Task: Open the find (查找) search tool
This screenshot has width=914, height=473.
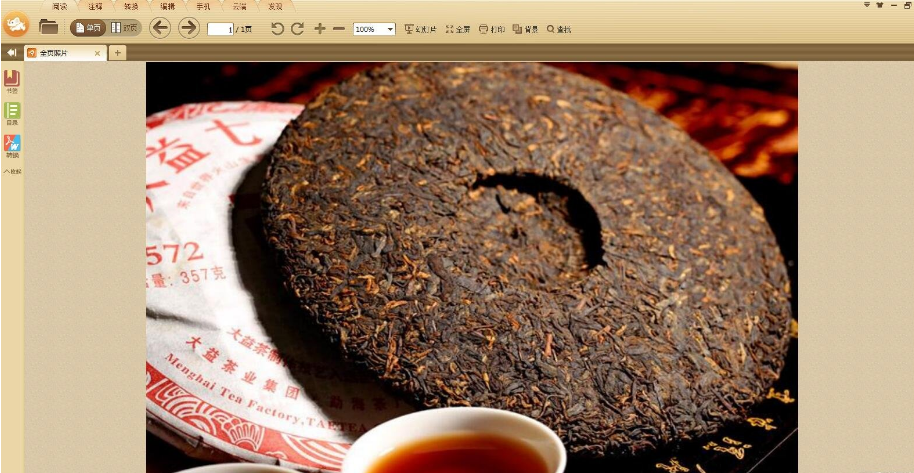Action: coord(559,29)
